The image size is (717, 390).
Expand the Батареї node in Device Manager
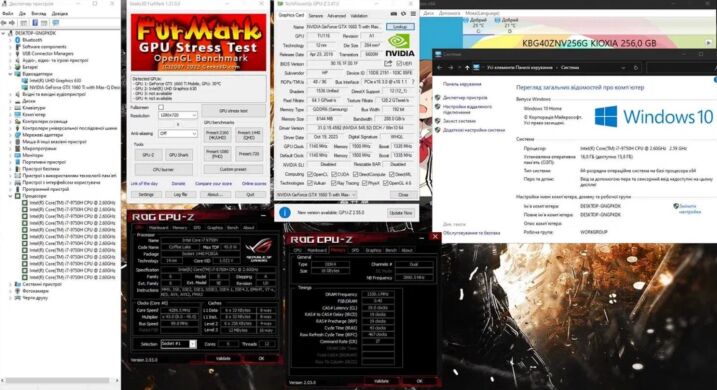(x=10, y=67)
